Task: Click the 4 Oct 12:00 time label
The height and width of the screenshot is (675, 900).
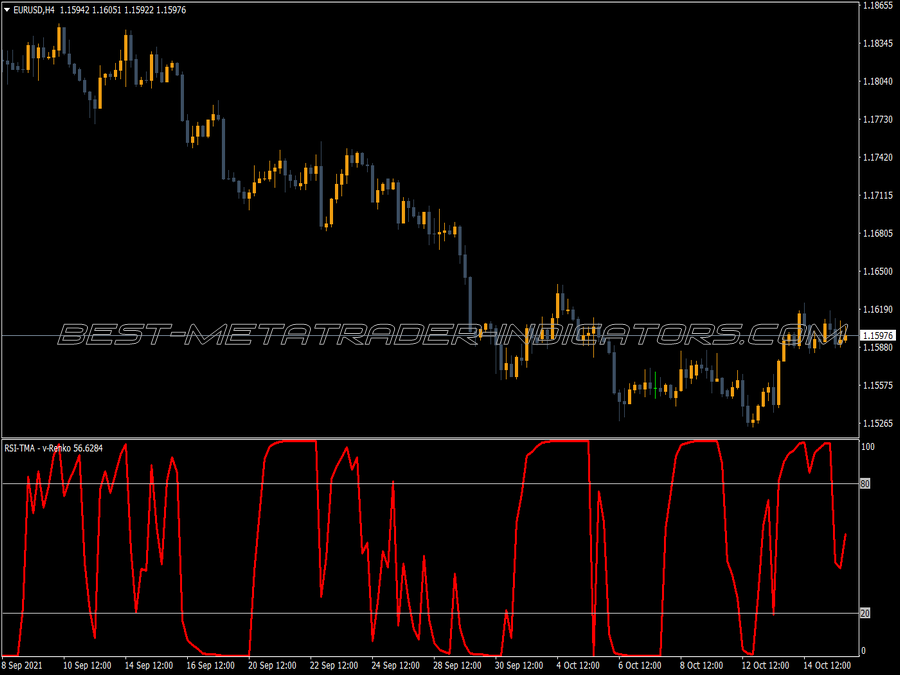Action: (578, 666)
